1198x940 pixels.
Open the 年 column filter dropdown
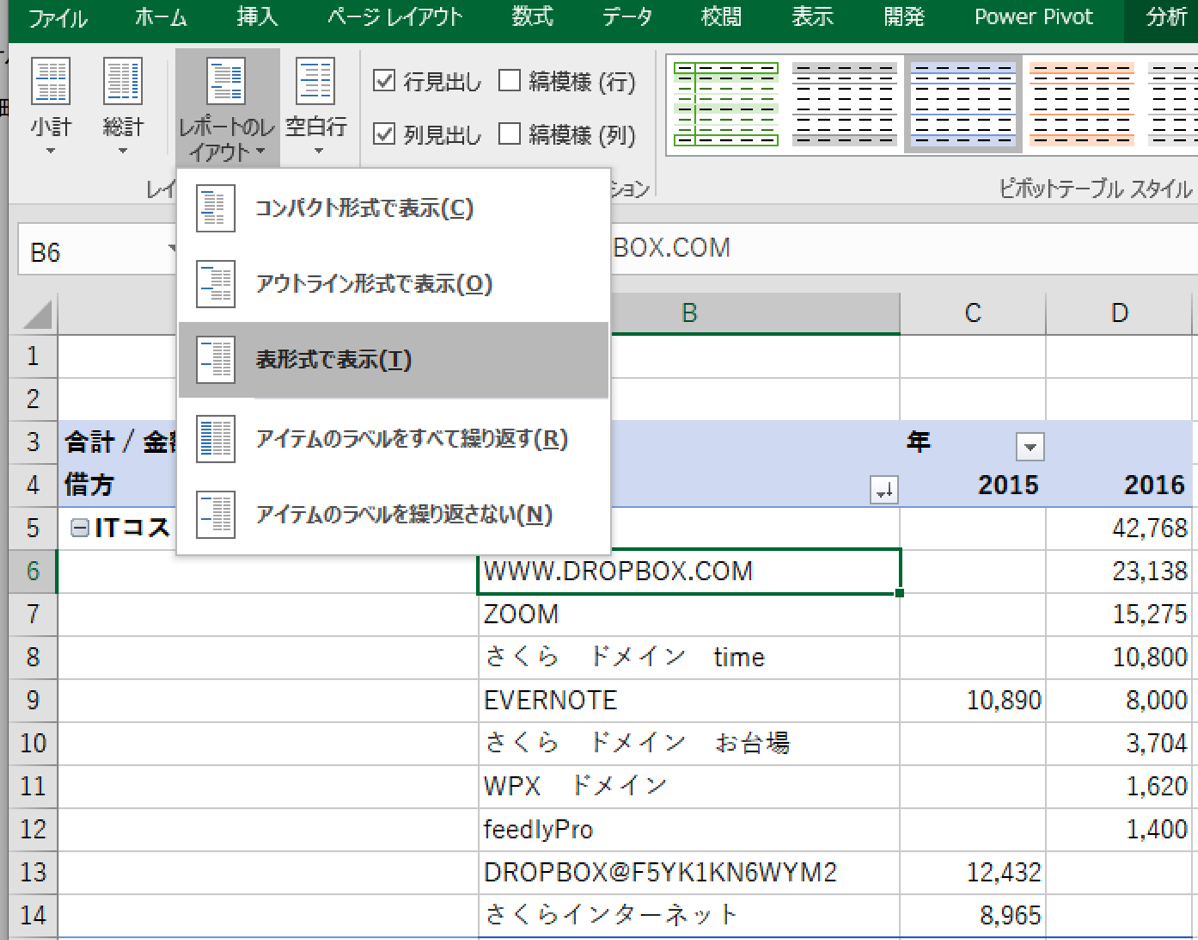tap(1029, 445)
